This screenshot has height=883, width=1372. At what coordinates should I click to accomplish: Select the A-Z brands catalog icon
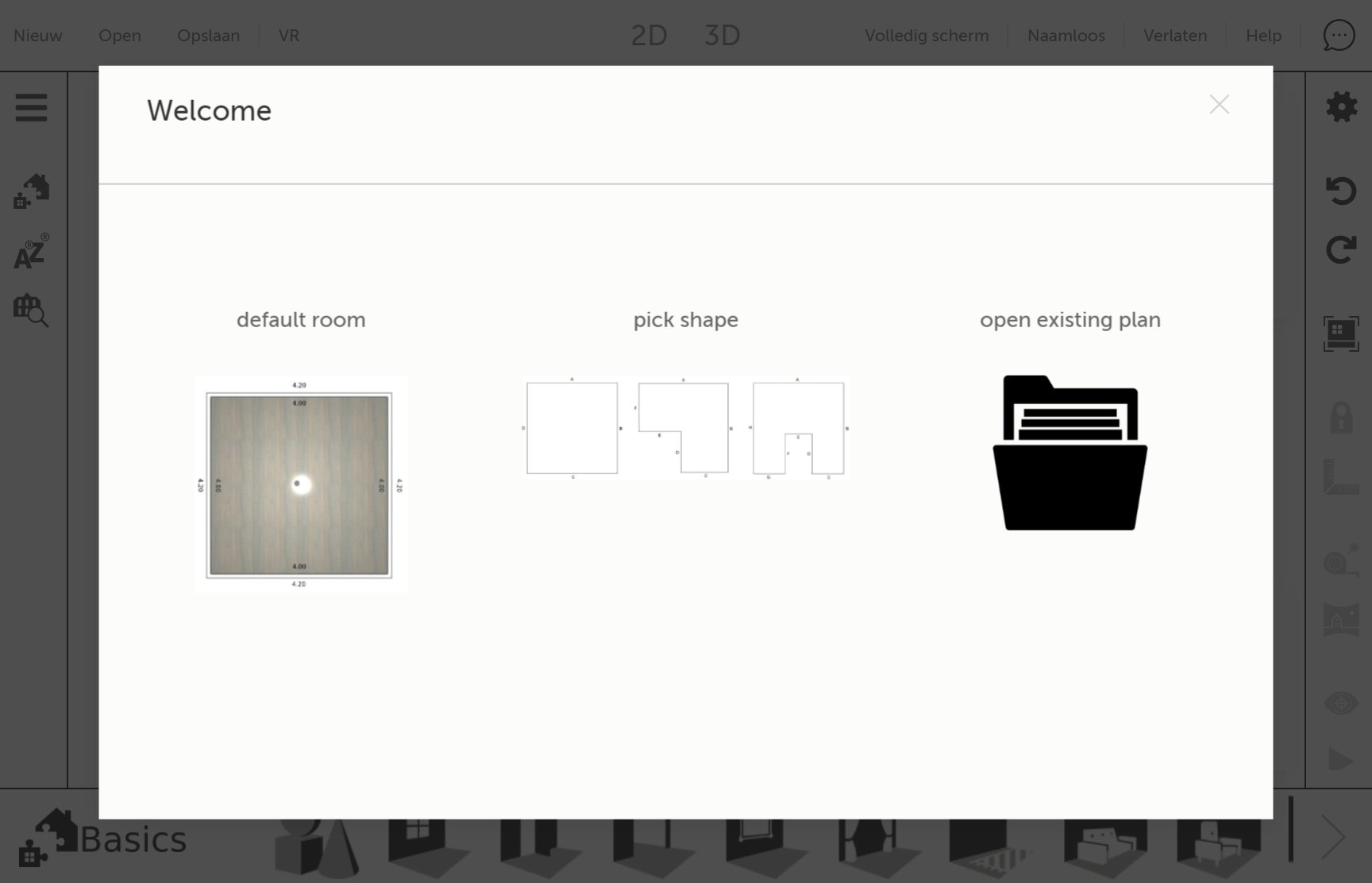point(31,253)
